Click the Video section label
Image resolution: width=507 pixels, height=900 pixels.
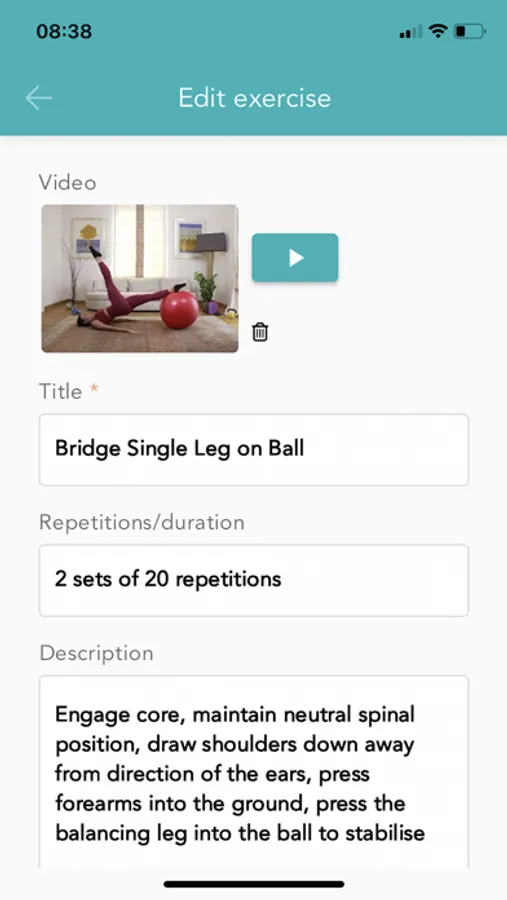coord(67,183)
